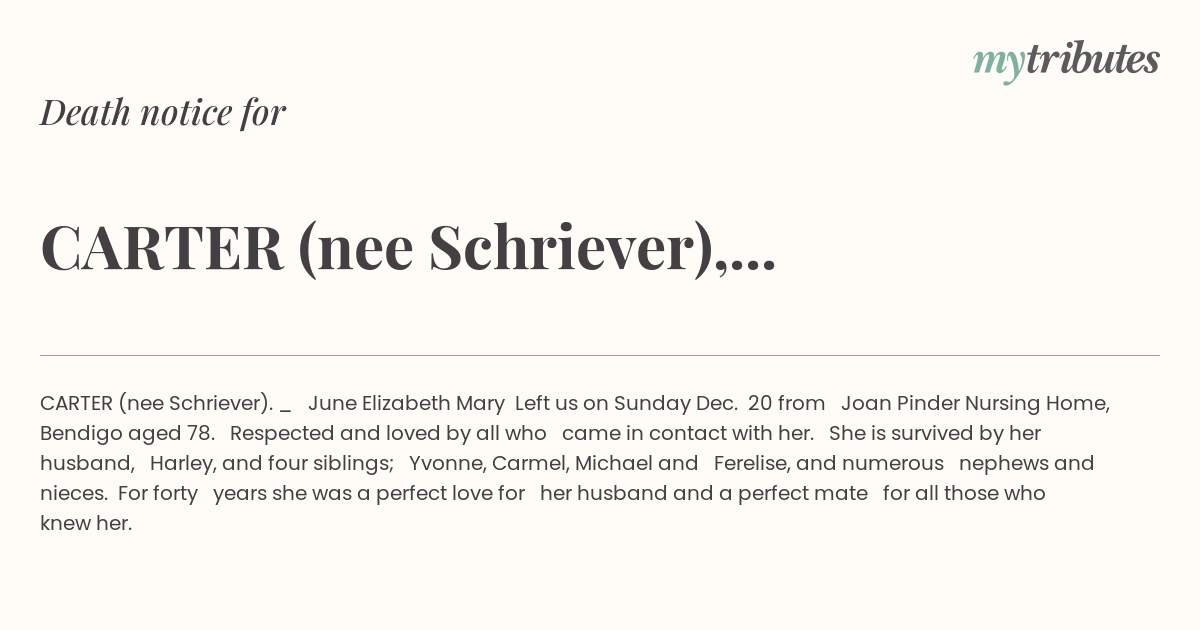Select the 'Death notice for' heading
The width and height of the screenshot is (1200, 630).
click(x=163, y=112)
